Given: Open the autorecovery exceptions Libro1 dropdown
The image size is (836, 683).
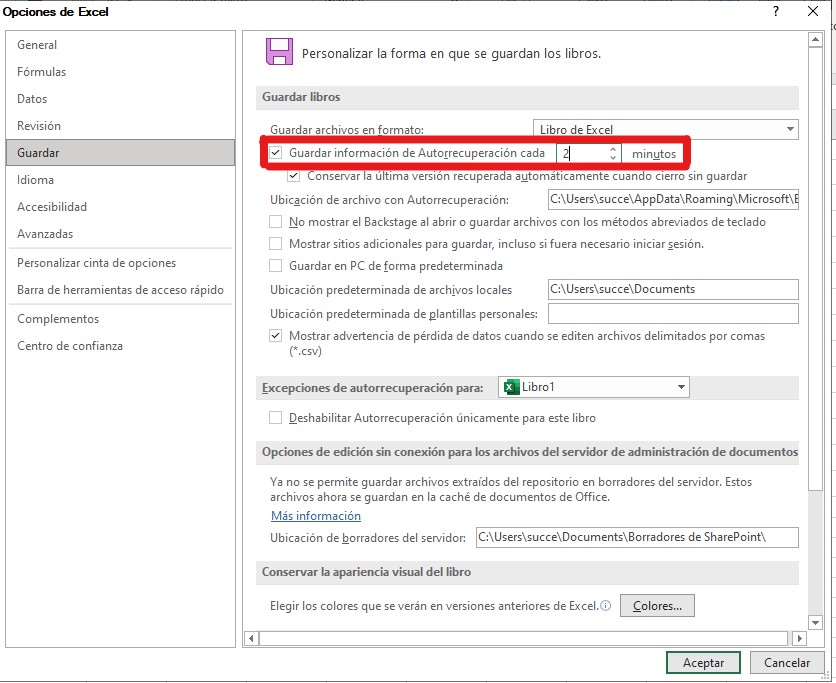Looking at the screenshot, I should 680,387.
